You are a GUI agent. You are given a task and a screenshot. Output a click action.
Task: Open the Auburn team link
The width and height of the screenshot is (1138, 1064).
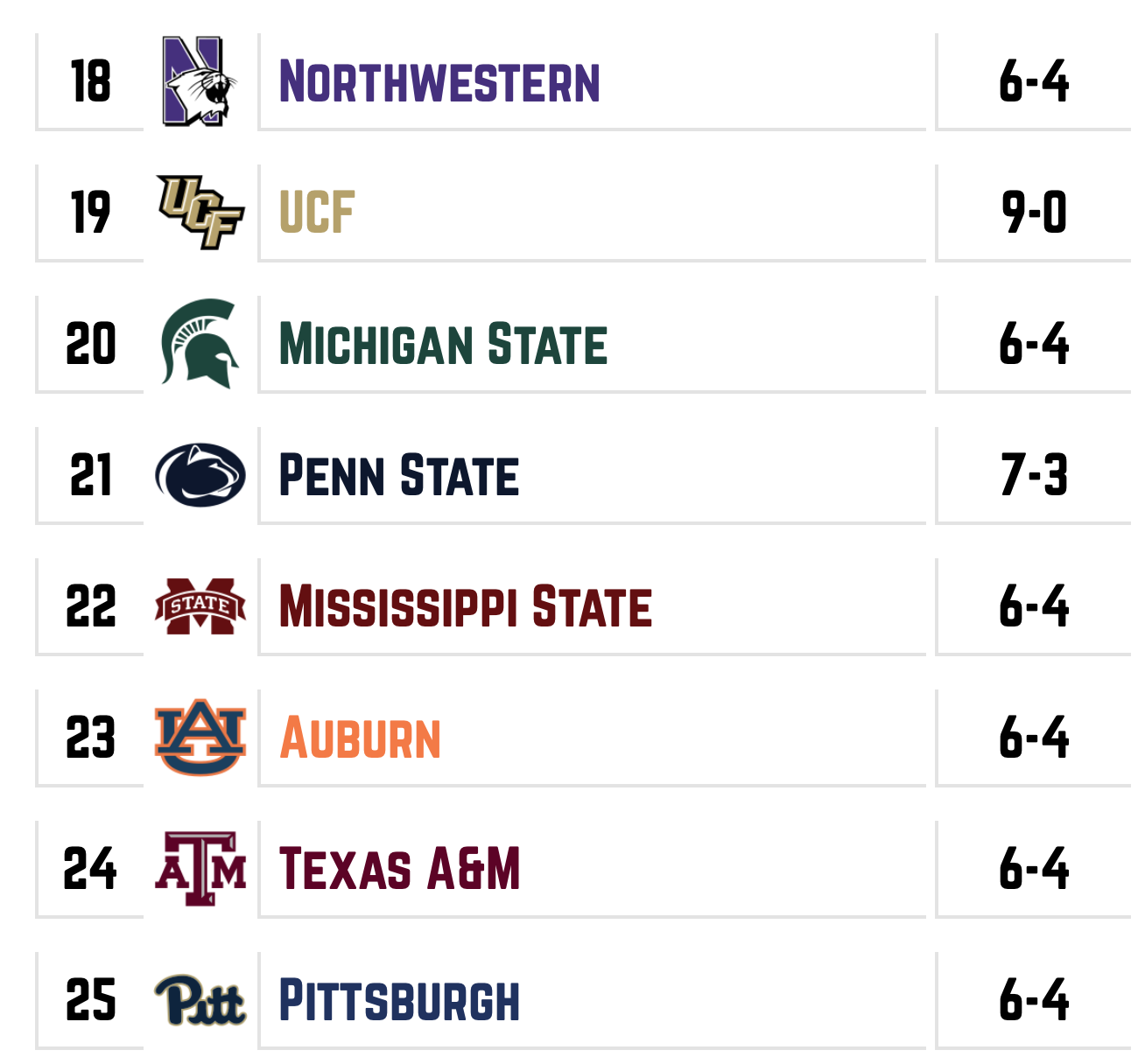[x=360, y=738]
